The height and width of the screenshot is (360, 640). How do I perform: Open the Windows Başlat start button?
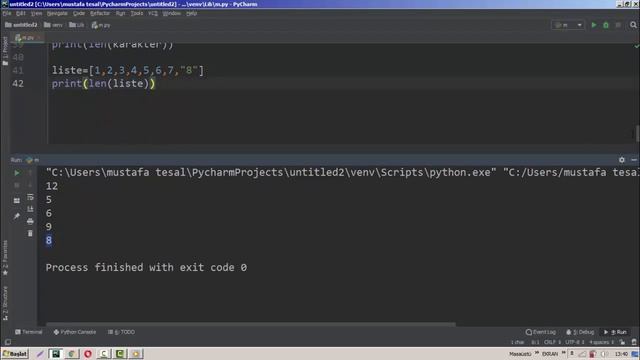pyautogui.click(x=15, y=353)
